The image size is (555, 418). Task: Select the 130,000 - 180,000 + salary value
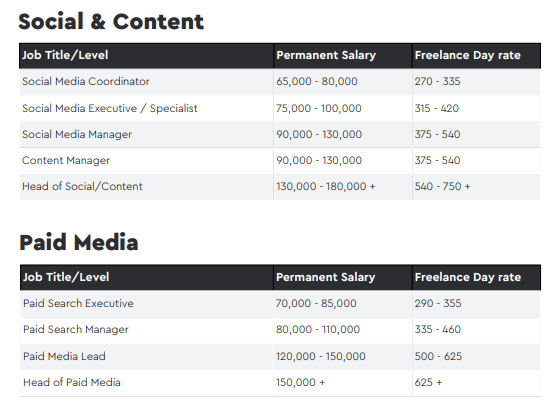[x=326, y=187]
